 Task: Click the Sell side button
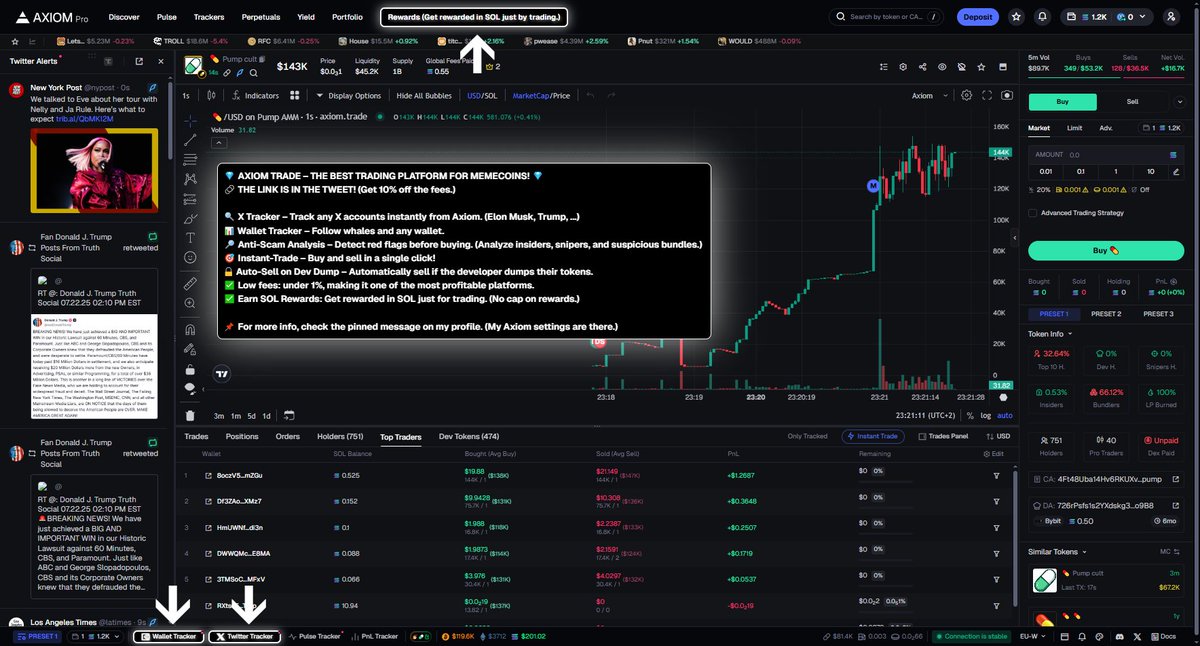click(x=1132, y=101)
